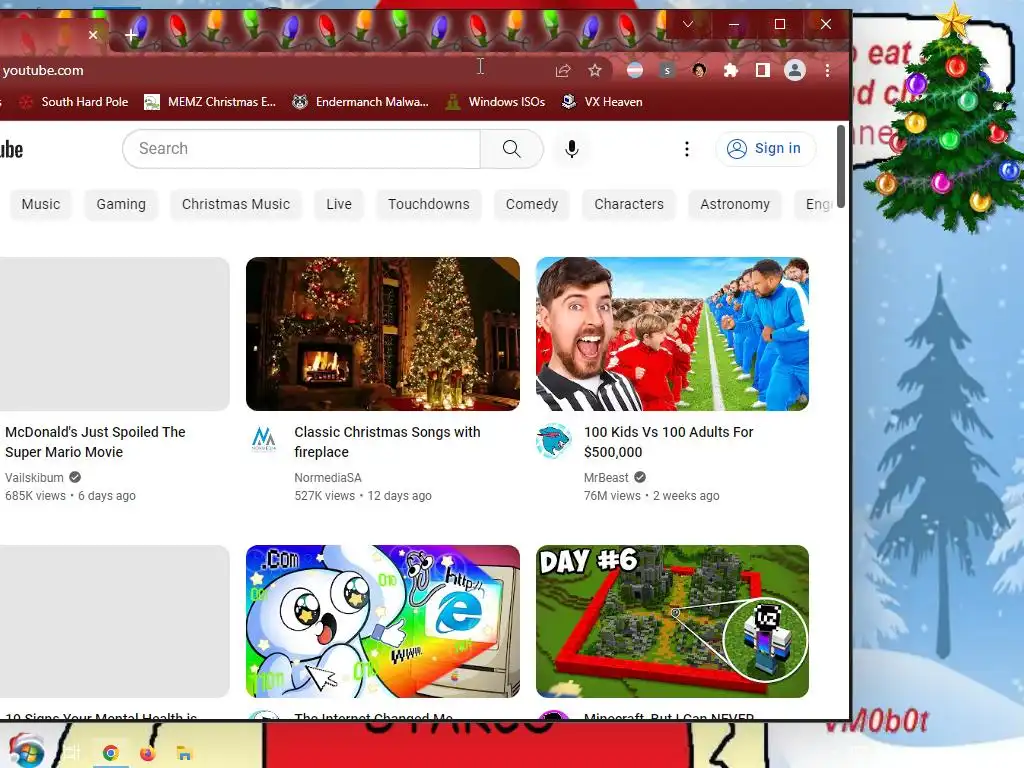This screenshot has width=1024, height=768.
Task: Open File Explorer from the taskbar
Action: (184, 754)
